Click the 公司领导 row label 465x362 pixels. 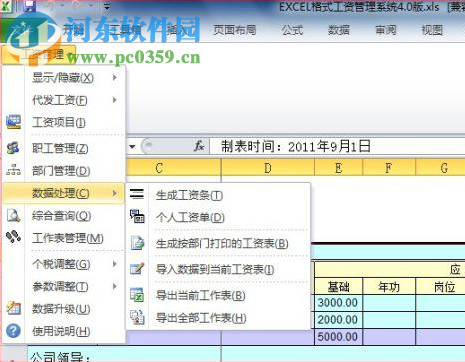point(60,357)
